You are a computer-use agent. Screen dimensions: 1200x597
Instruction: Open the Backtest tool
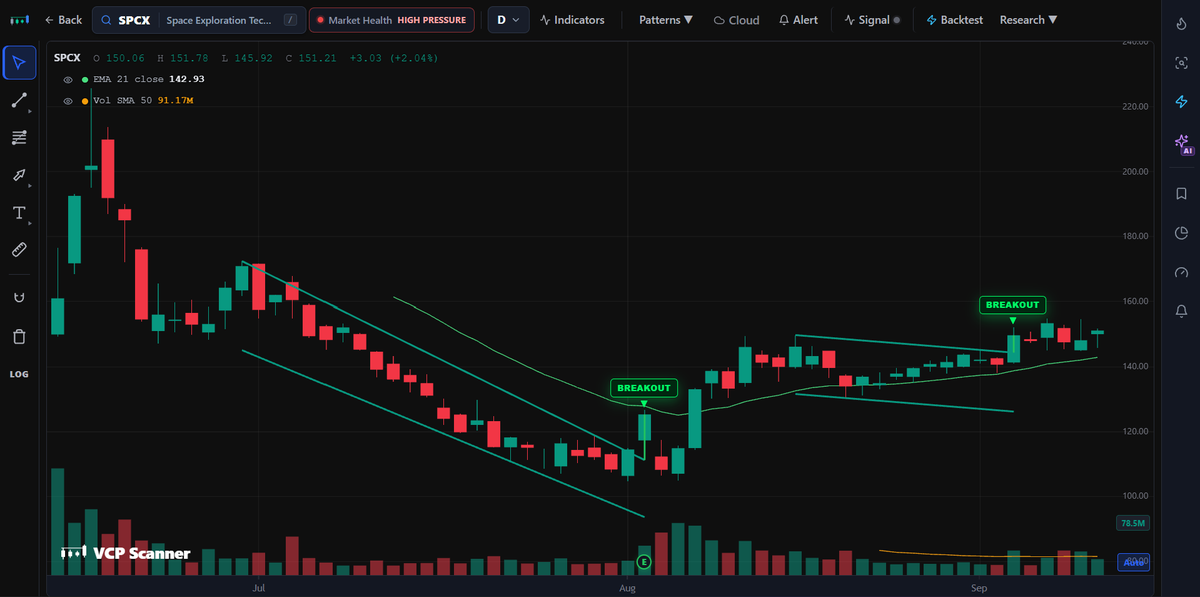click(x=956, y=20)
